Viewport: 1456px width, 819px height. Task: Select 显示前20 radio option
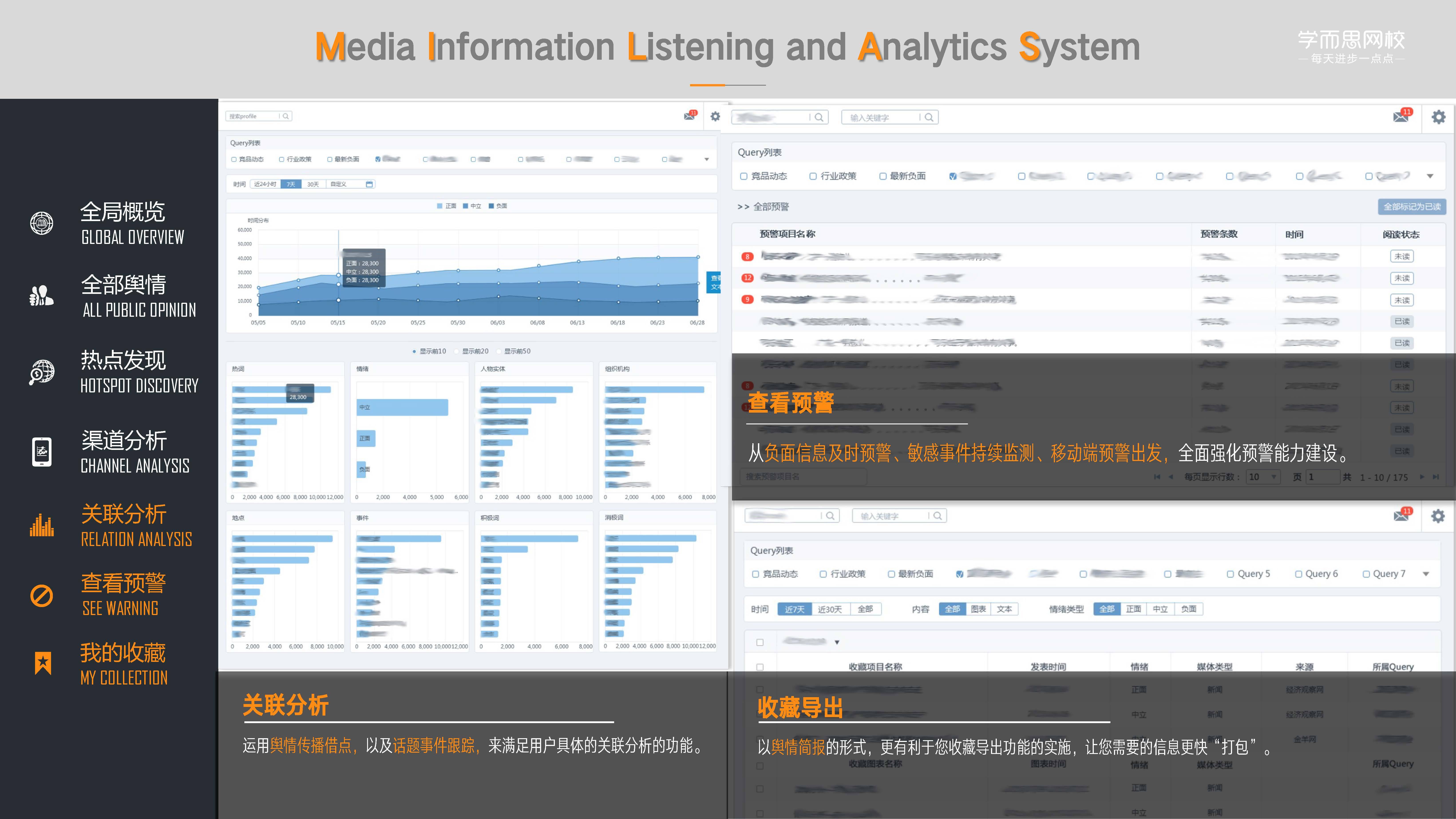(457, 352)
